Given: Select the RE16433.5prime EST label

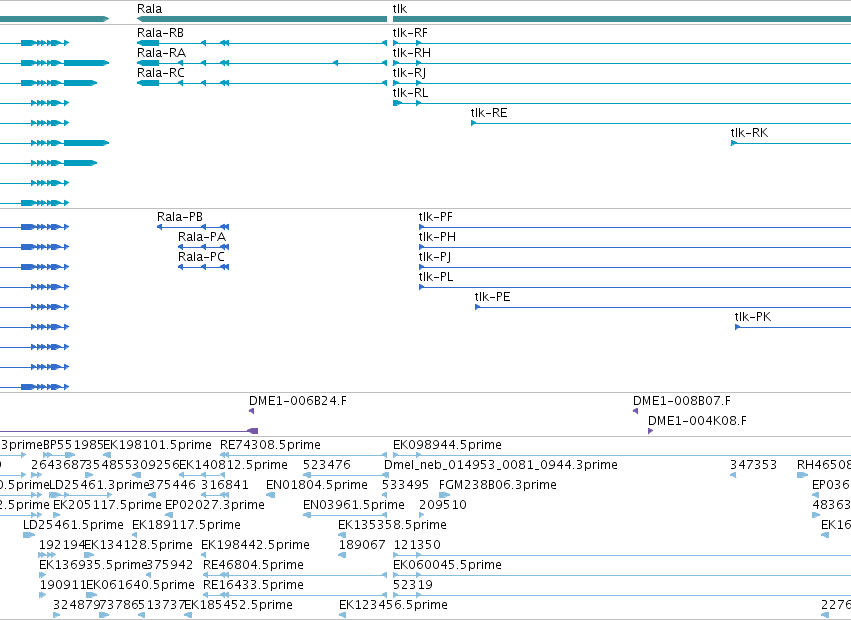Looking at the screenshot, I should point(253,585).
